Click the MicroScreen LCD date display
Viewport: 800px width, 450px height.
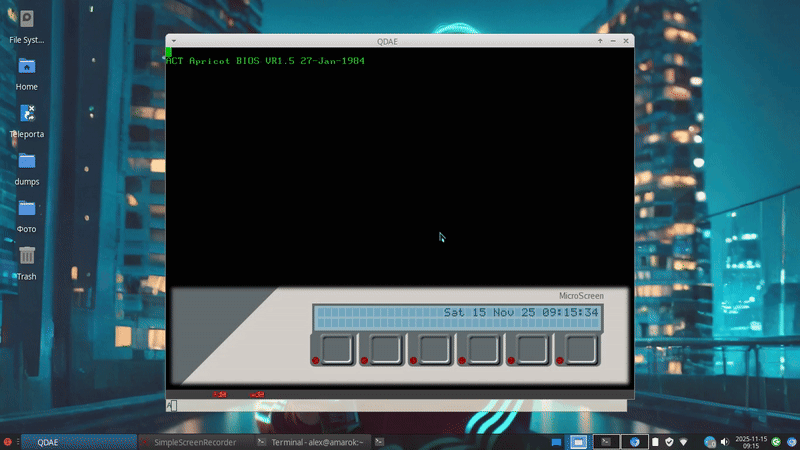458,317
